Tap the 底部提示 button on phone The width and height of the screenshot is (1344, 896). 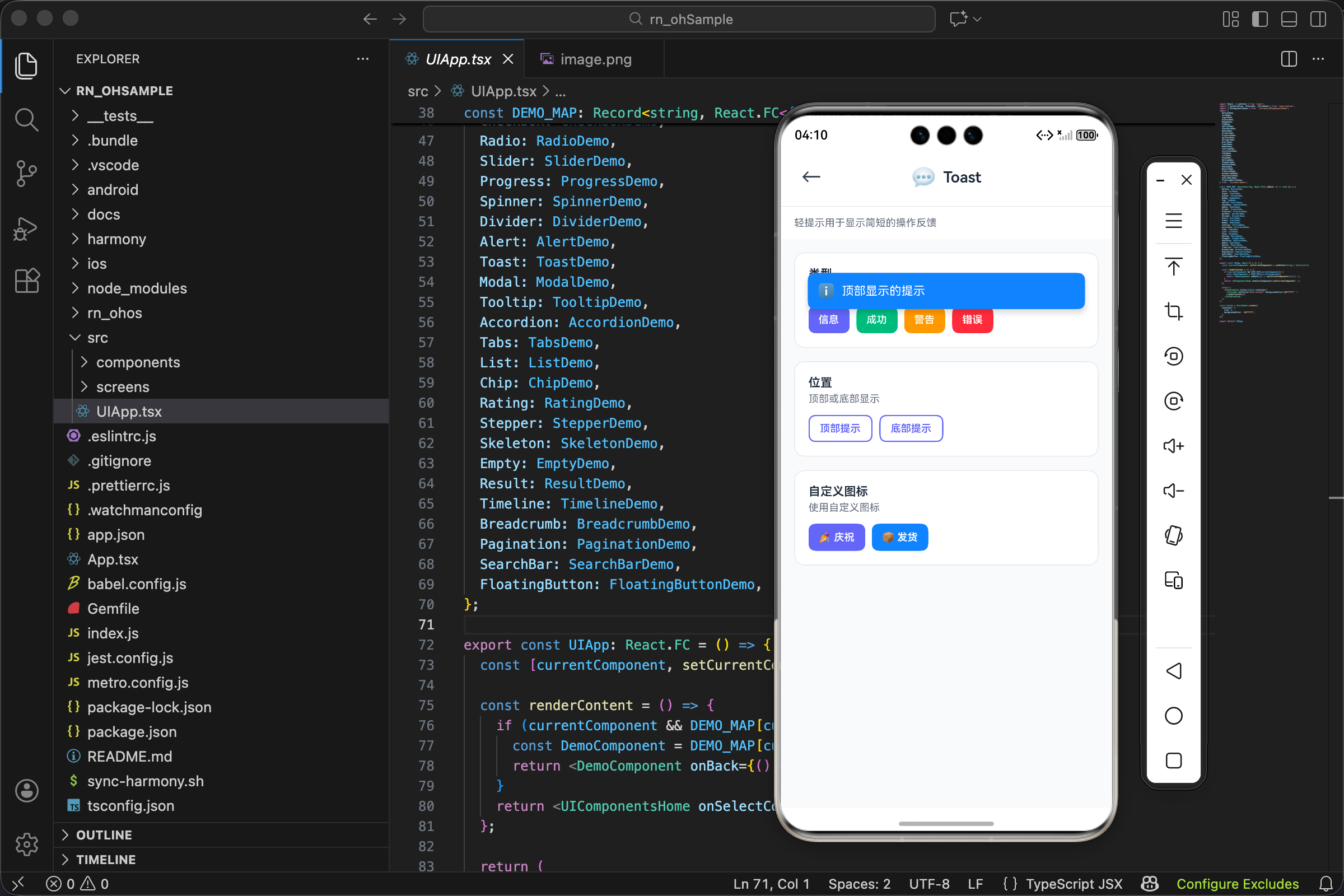911,428
